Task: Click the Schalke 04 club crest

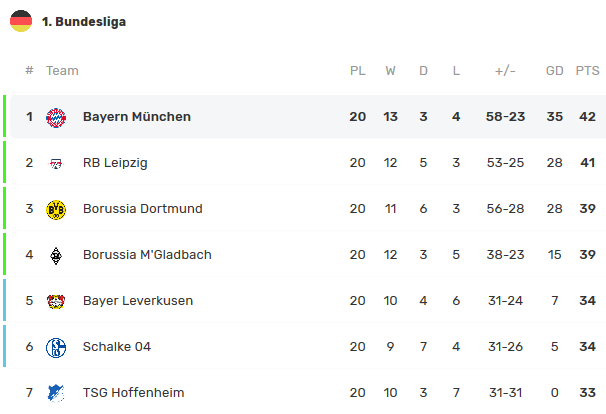Action: 56,347
